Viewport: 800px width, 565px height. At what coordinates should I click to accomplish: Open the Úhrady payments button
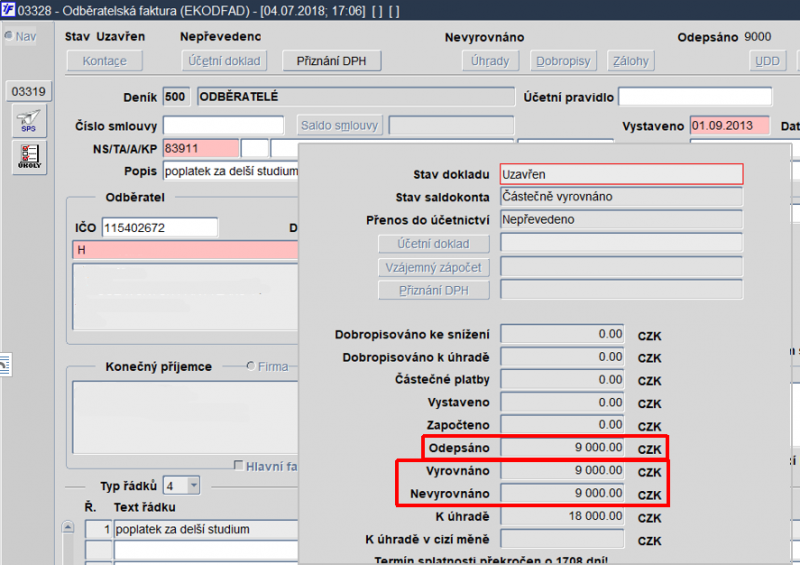pyautogui.click(x=490, y=61)
